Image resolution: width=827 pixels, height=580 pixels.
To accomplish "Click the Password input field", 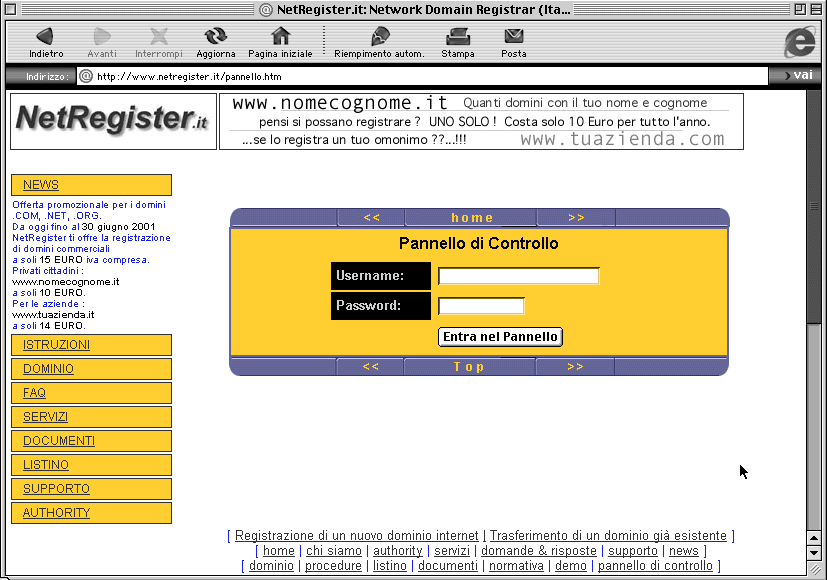I will tap(481, 306).
